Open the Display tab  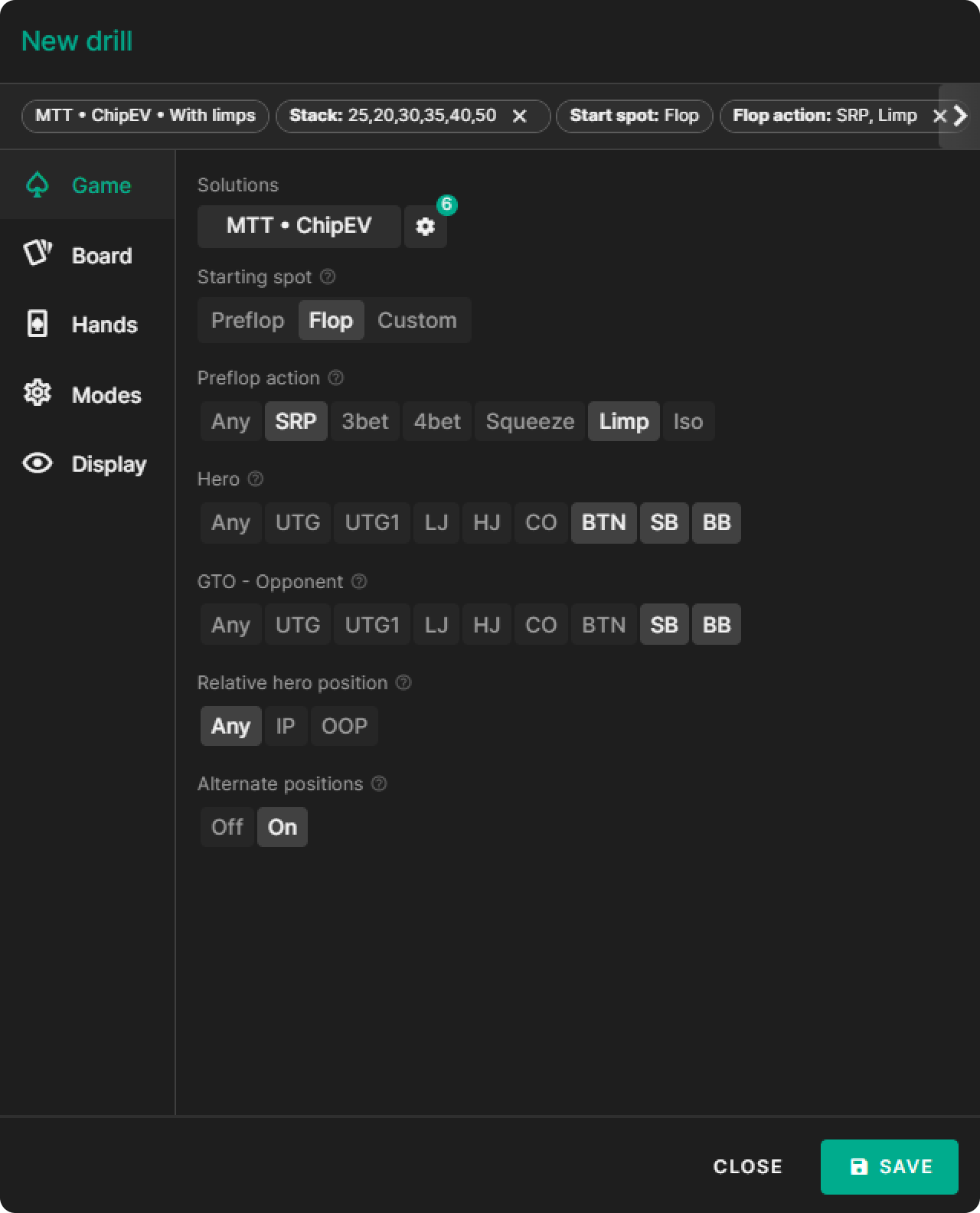87,464
